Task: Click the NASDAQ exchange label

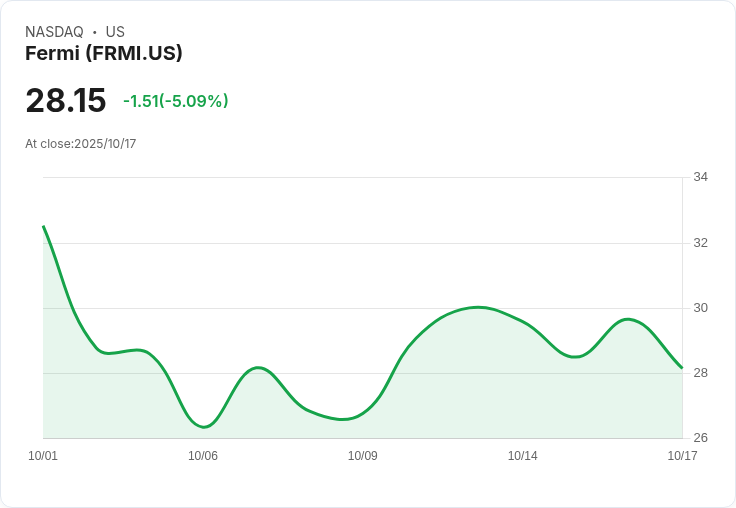Action: tap(54, 32)
